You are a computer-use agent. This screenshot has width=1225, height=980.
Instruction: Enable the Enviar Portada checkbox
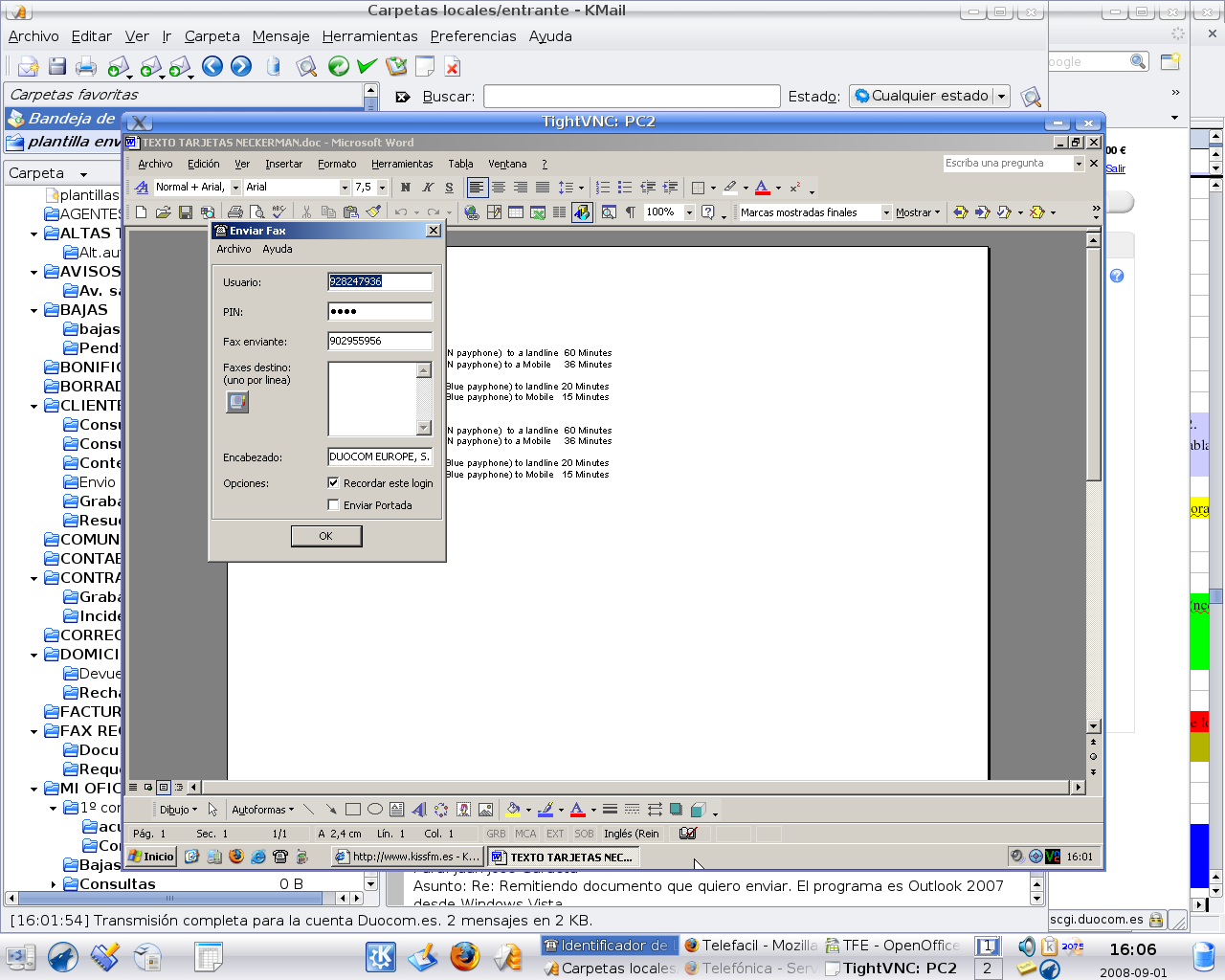[333, 505]
